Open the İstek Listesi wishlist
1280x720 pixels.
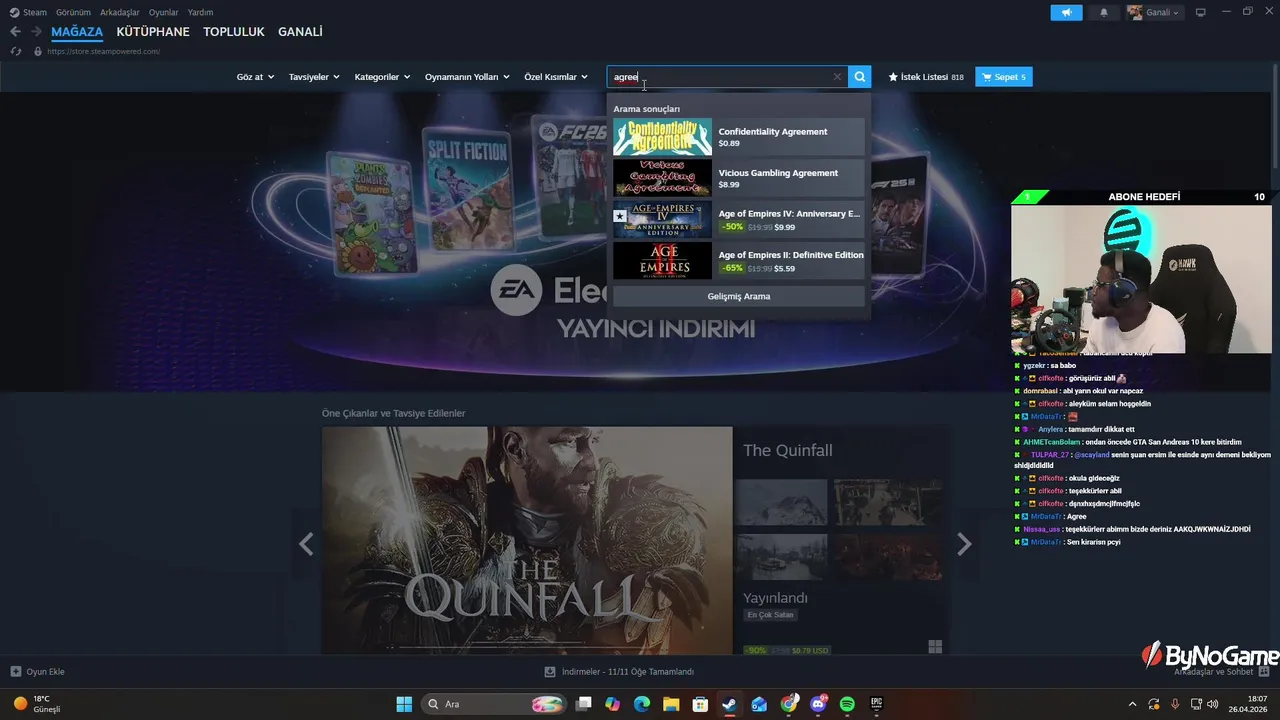[x=926, y=77]
